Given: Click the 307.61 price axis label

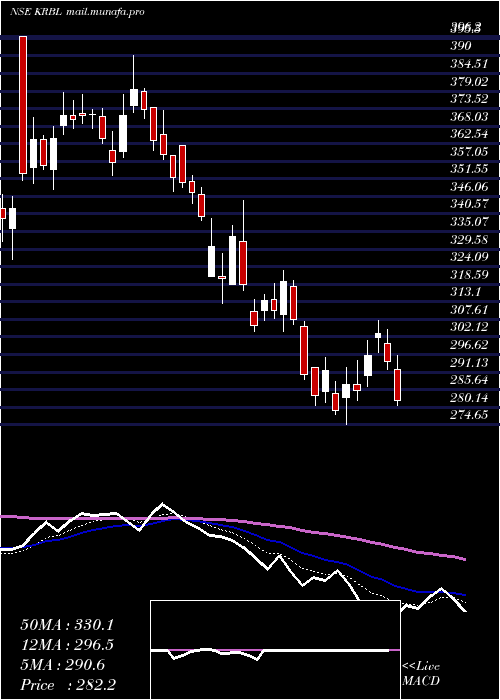Looking at the screenshot, I should click(x=468, y=310).
